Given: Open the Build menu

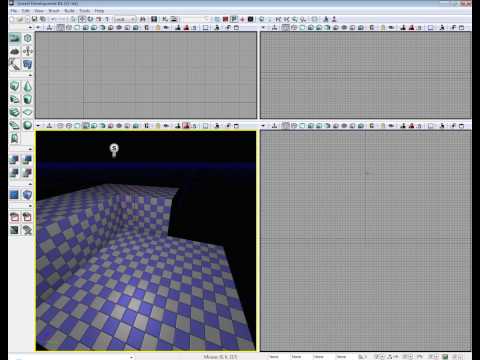Looking at the screenshot, I should coord(69,11).
